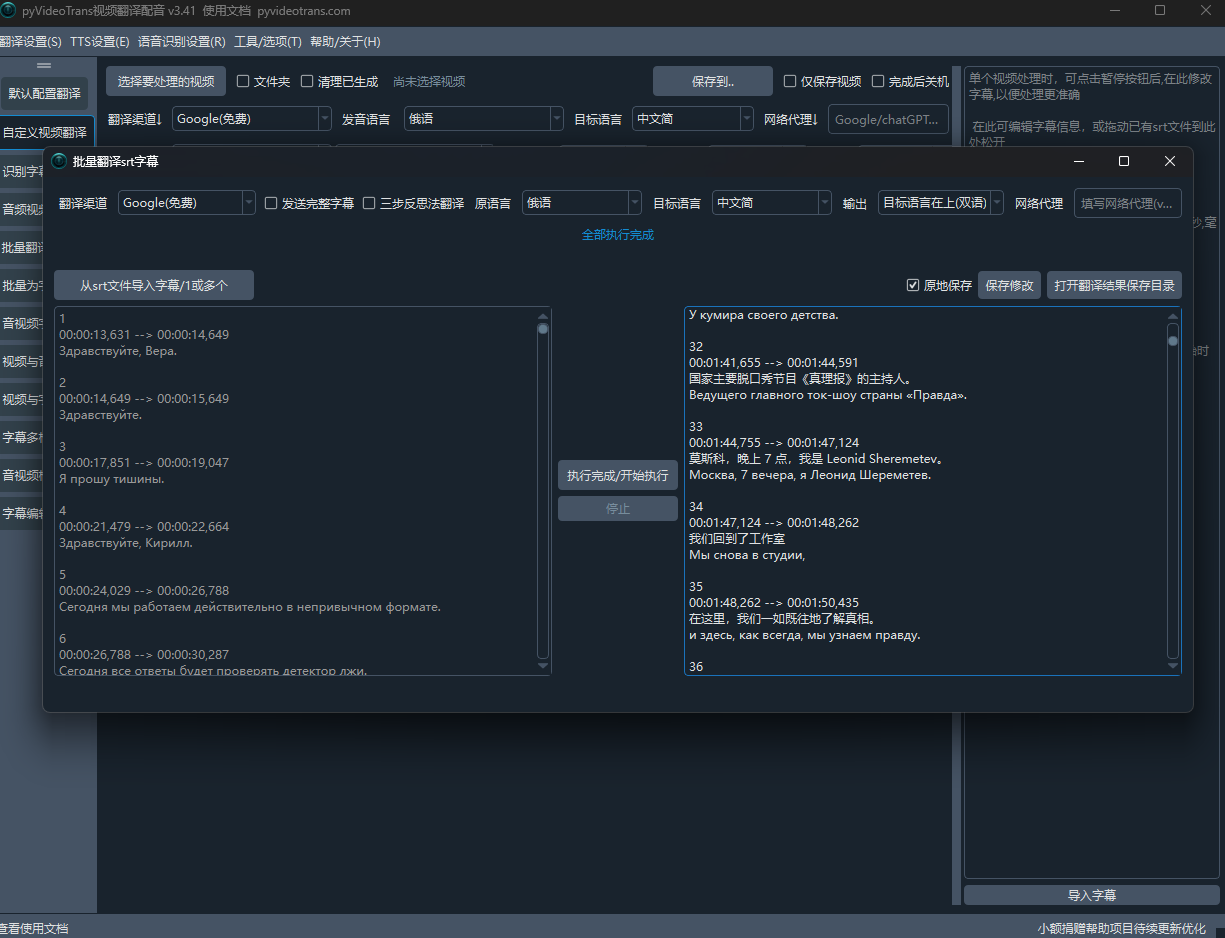
Task: Open the TTS设置(E) menu
Action: pyautogui.click(x=100, y=42)
